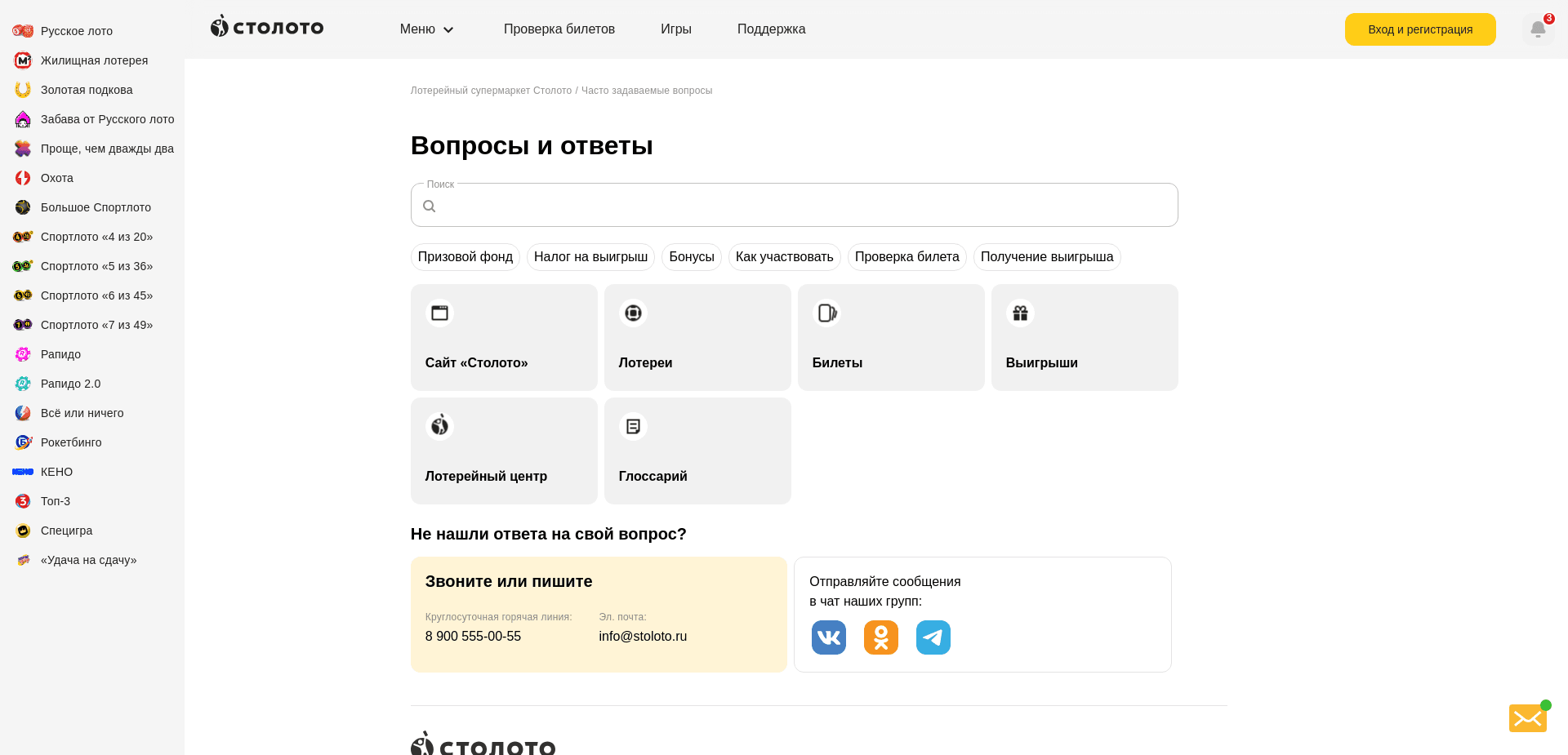
Task: Open the Odnoklassniki group icon
Action: [x=880, y=637]
